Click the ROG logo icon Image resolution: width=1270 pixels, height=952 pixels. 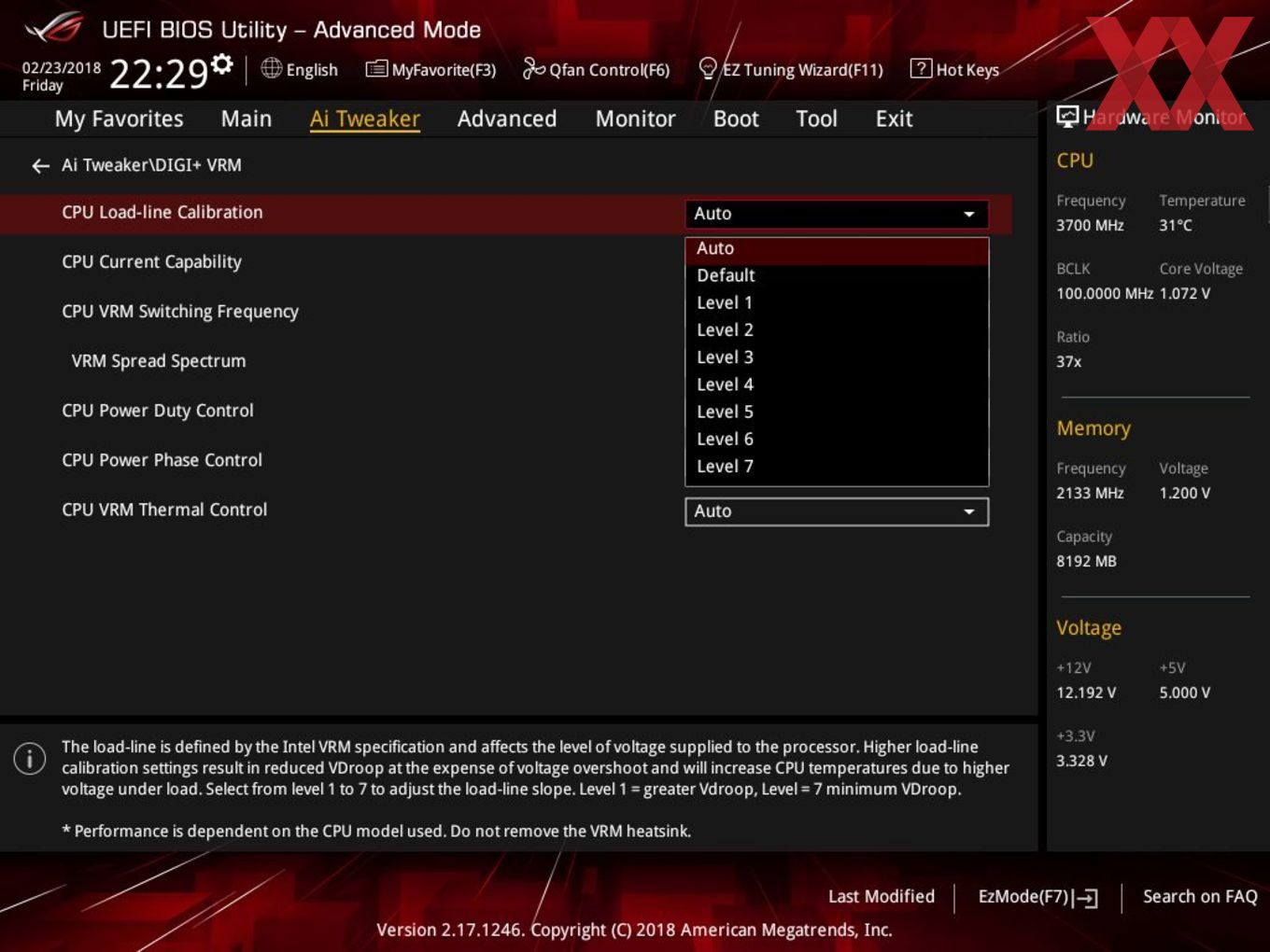tap(54, 28)
